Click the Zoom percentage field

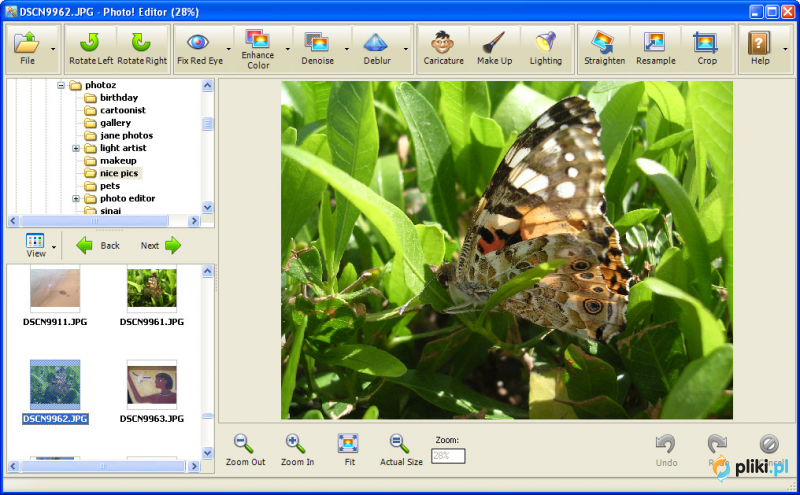(448, 456)
